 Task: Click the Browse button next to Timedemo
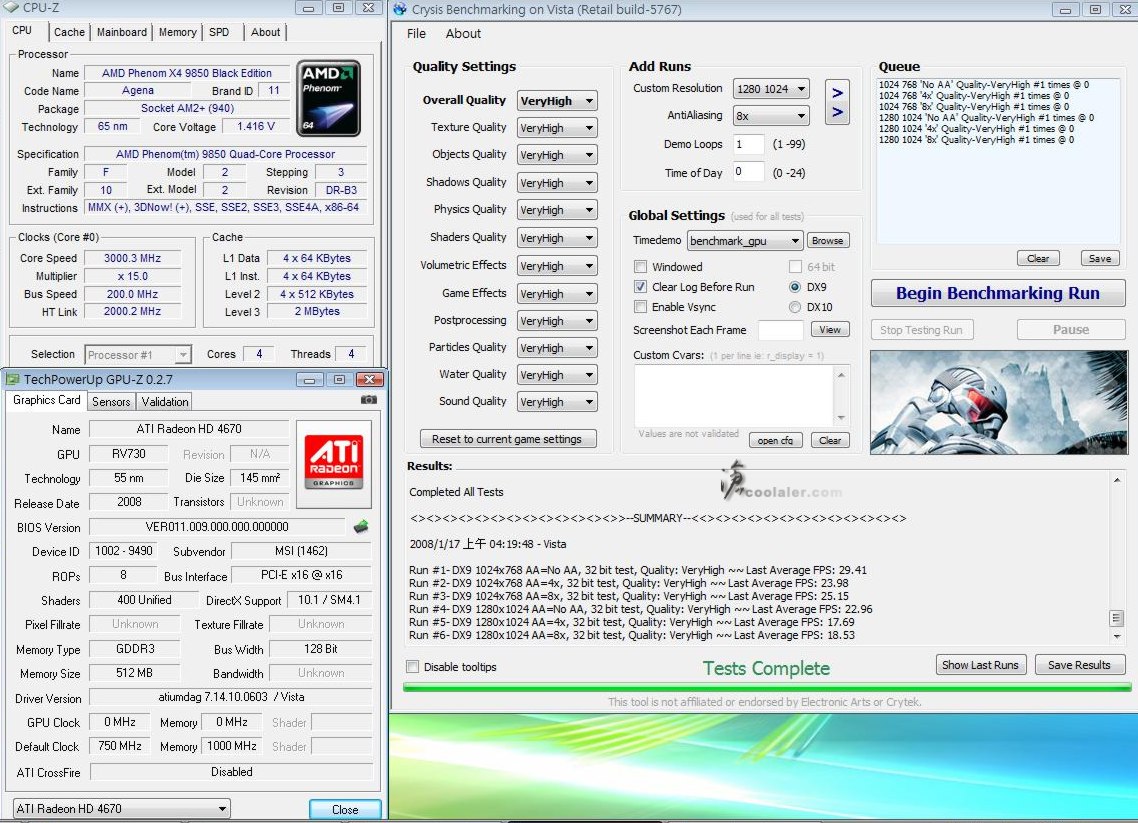pyautogui.click(x=827, y=240)
